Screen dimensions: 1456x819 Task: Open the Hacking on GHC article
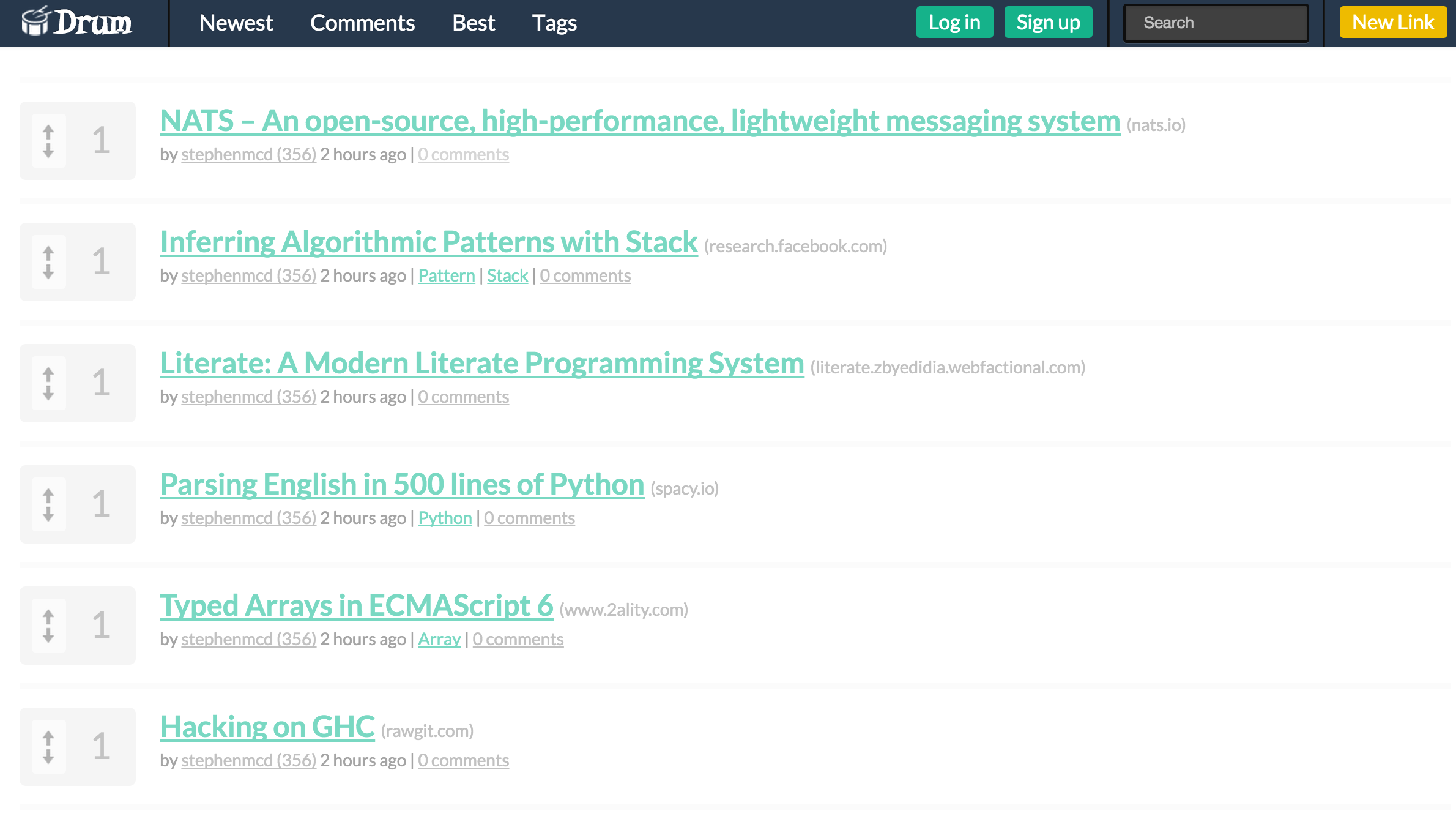(267, 727)
